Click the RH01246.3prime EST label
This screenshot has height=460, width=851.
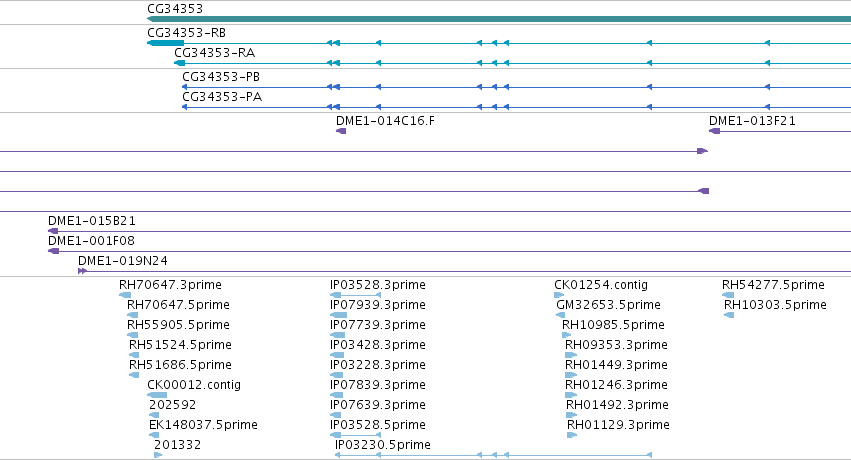tap(617, 385)
